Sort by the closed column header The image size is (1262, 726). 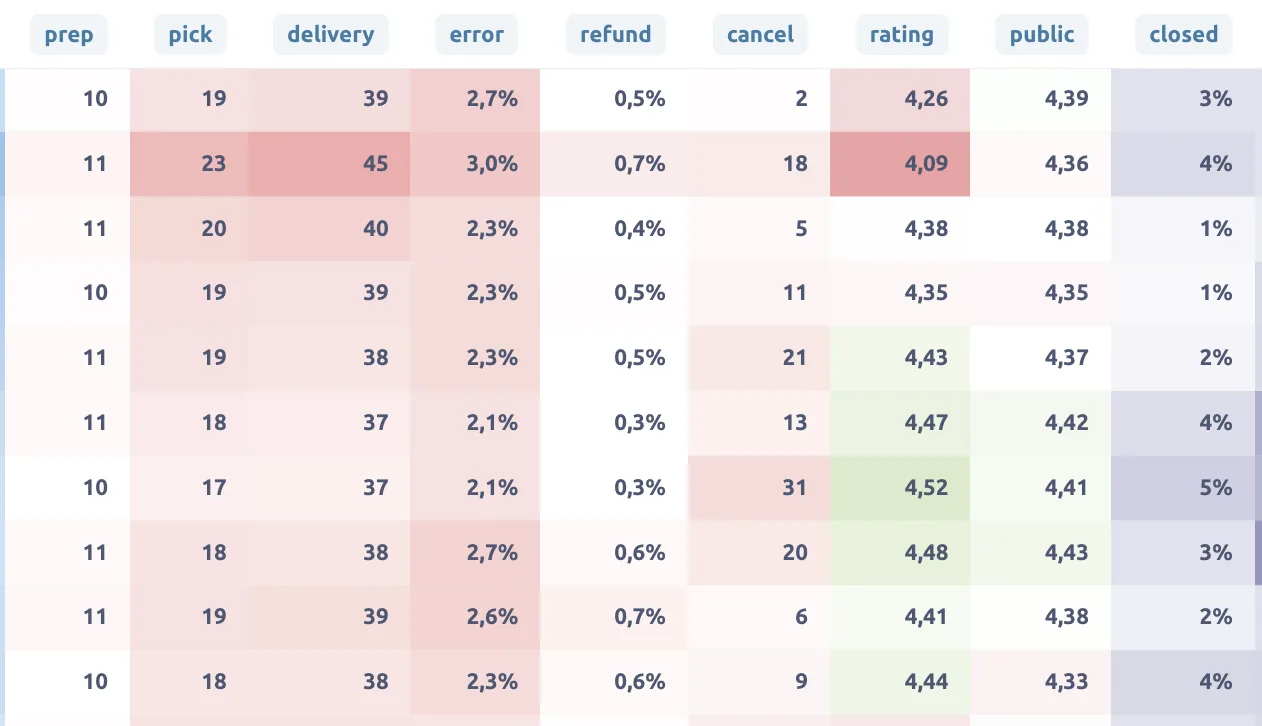1183,35
